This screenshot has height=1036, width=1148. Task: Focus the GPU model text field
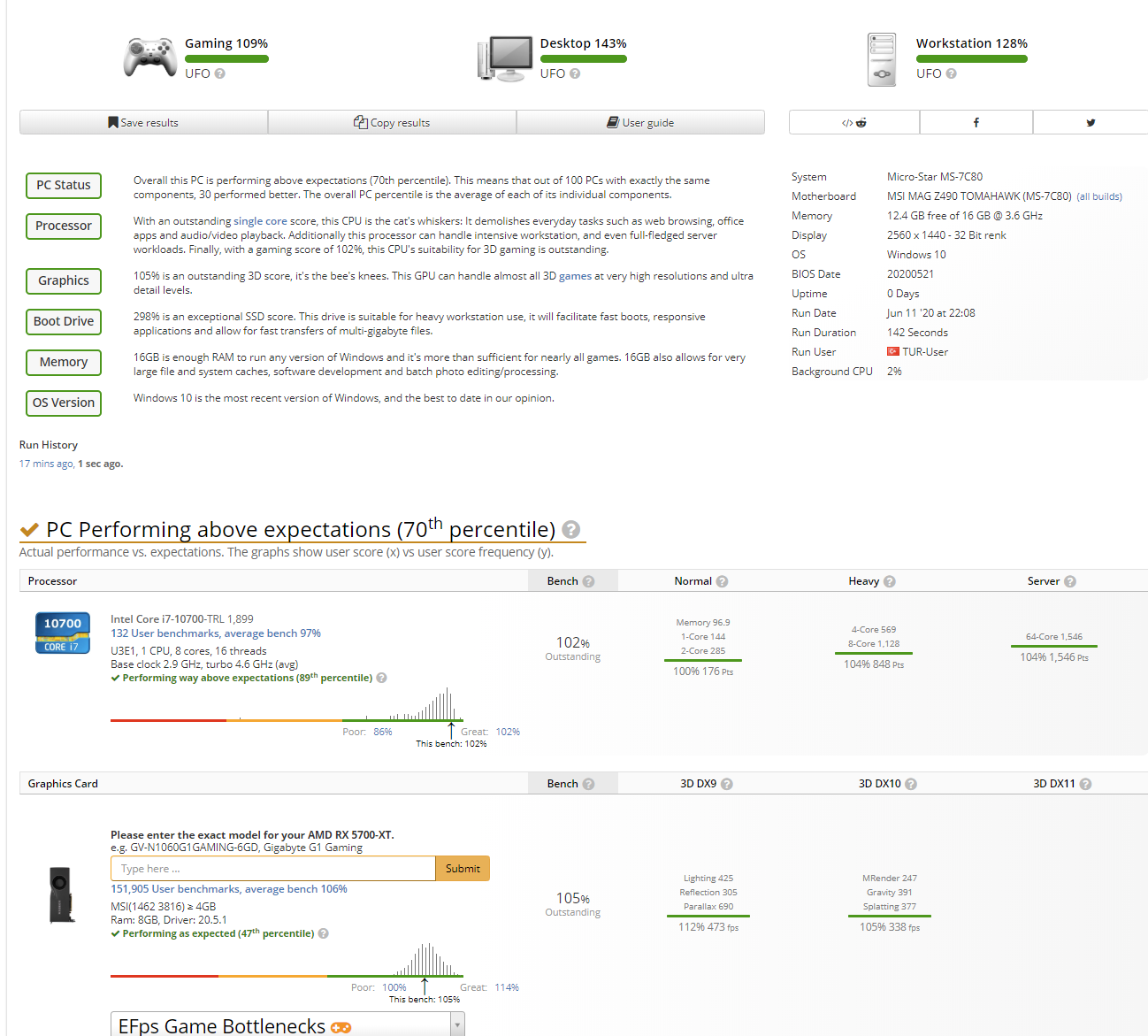tap(273, 869)
